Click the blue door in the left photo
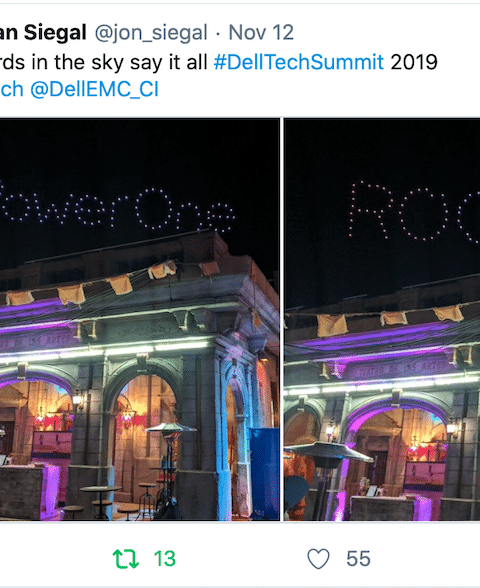Viewport: 480px width, 588px height. [264, 473]
